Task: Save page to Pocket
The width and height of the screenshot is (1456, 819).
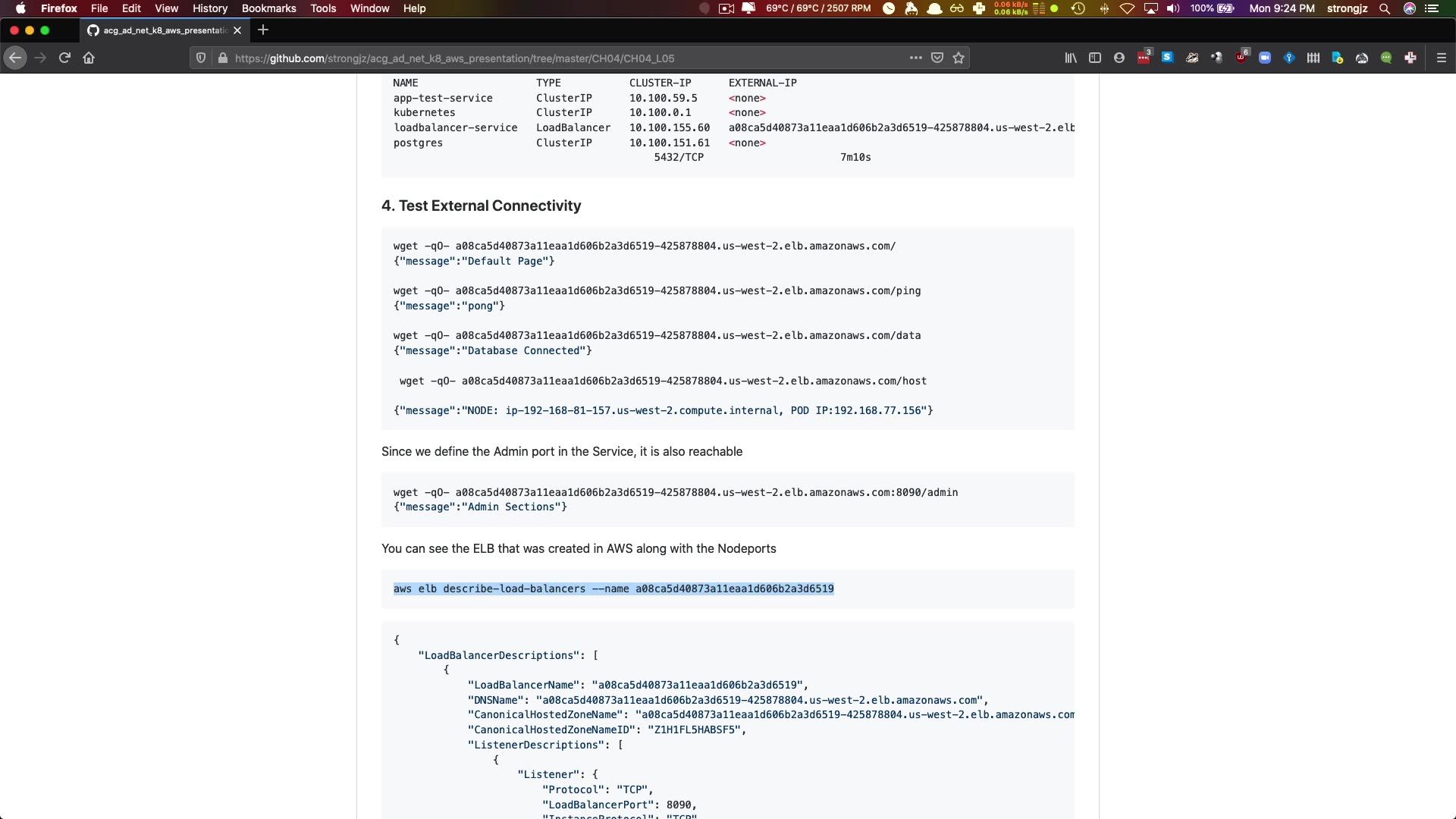Action: click(x=937, y=58)
